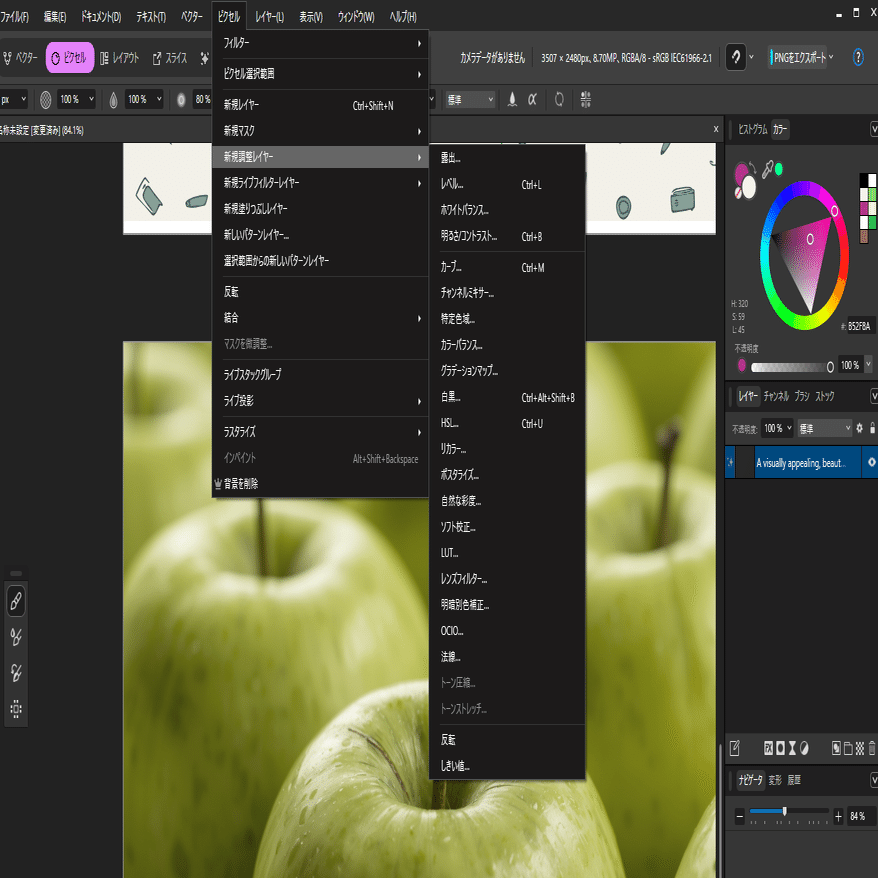Toggle visibility of 'A visually appealing' layer
Viewport: 878px width, 878px height.
click(871, 462)
